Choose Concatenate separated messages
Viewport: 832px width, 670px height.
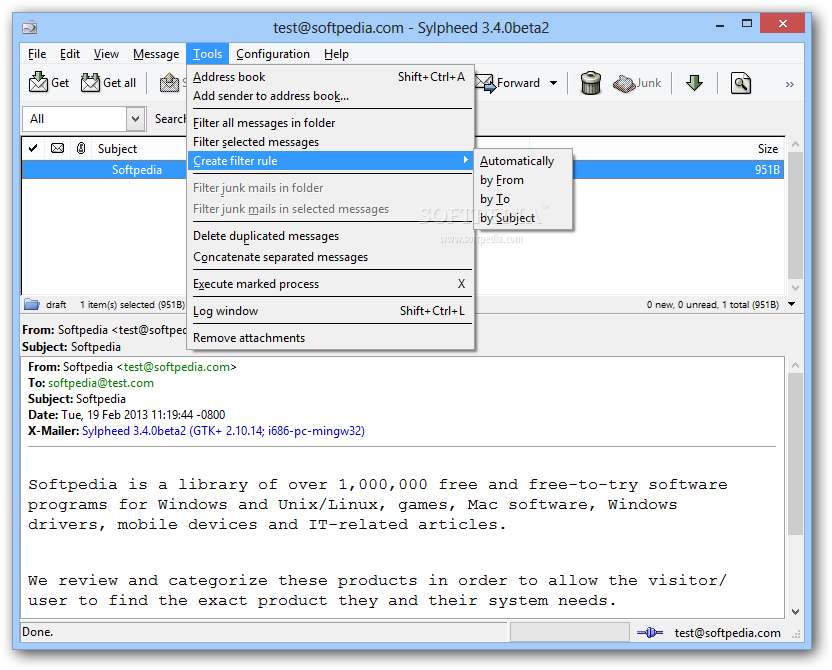click(x=329, y=257)
